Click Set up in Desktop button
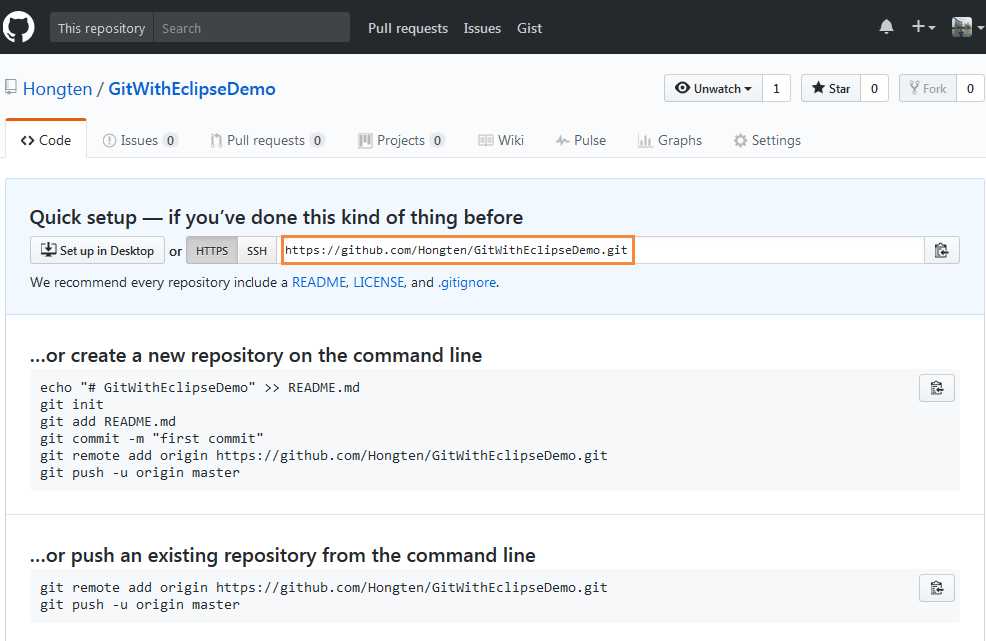986x641 pixels. point(97,250)
